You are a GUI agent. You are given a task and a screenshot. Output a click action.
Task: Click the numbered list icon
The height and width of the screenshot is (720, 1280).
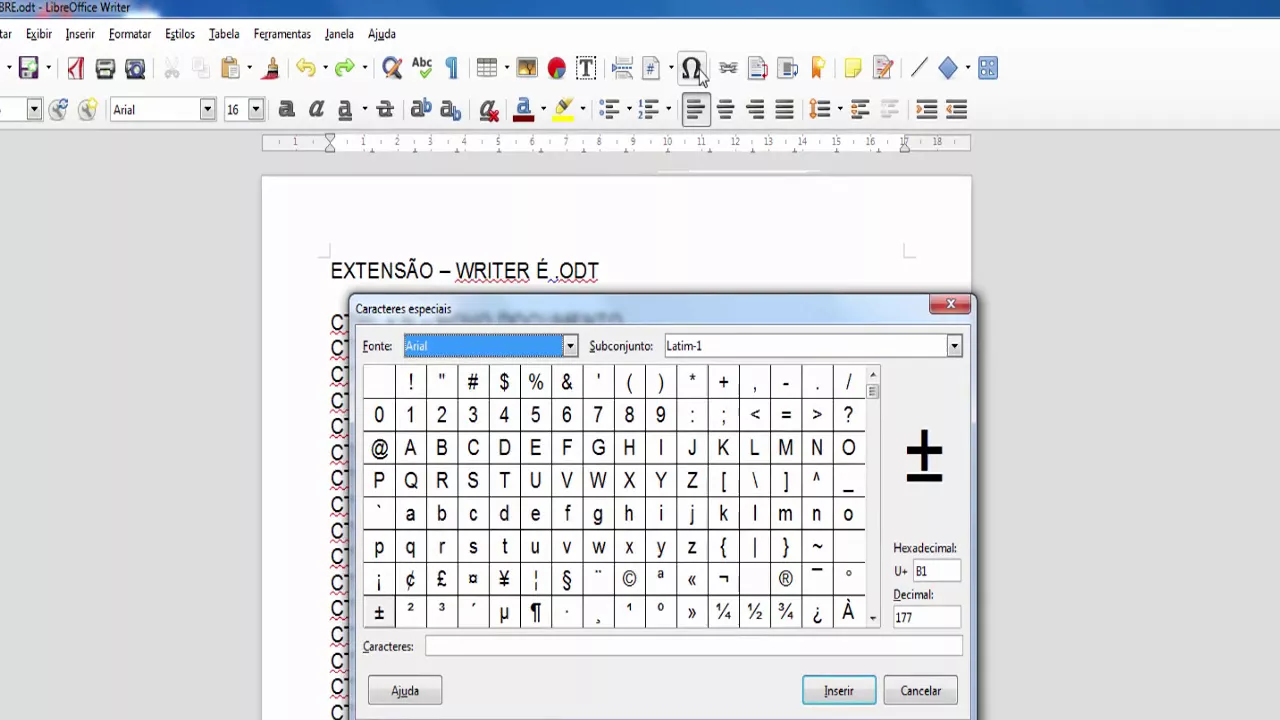tap(649, 109)
